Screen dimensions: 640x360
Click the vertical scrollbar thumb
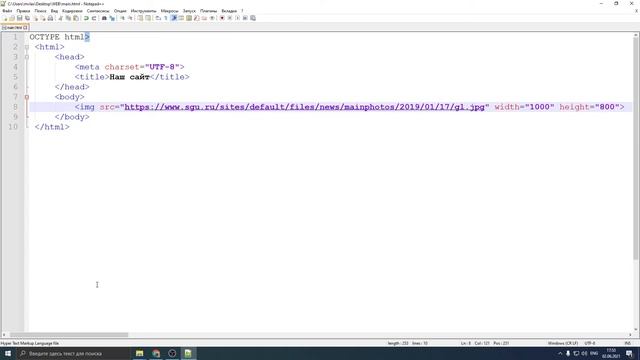click(636, 149)
